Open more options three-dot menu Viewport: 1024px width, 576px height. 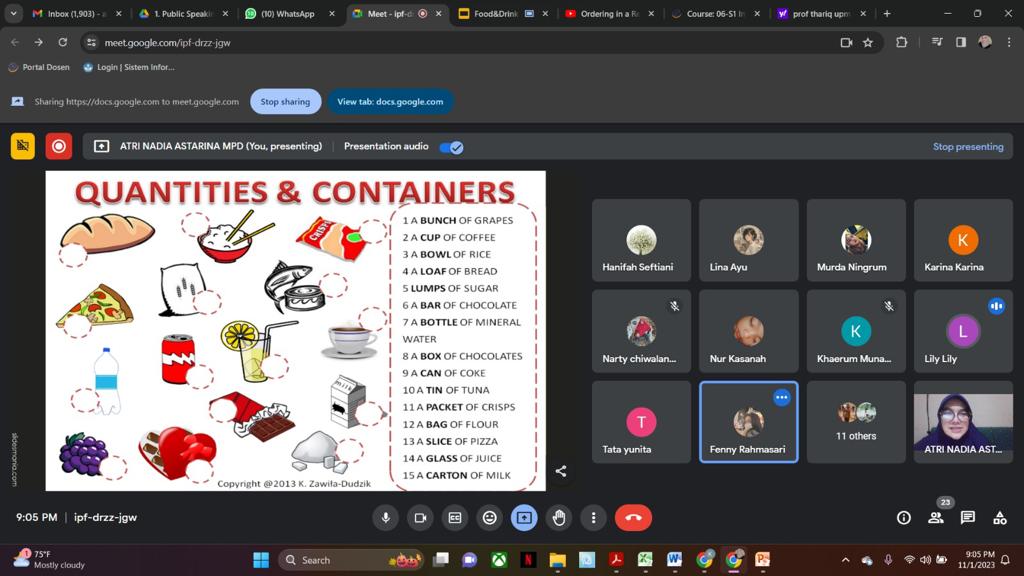[593, 518]
